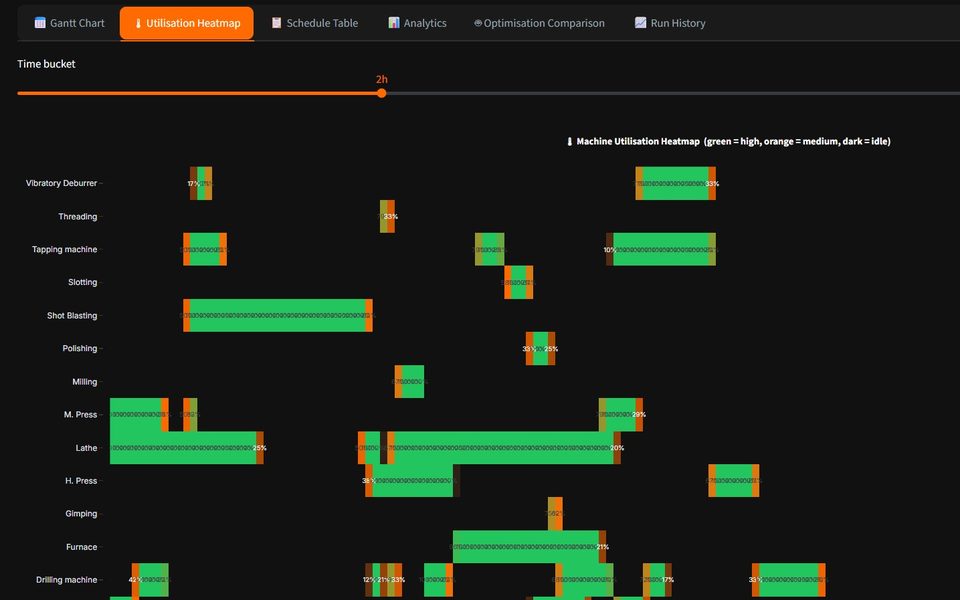
Task: Select the Utilisation Heatmap tab
Action: [187, 23]
